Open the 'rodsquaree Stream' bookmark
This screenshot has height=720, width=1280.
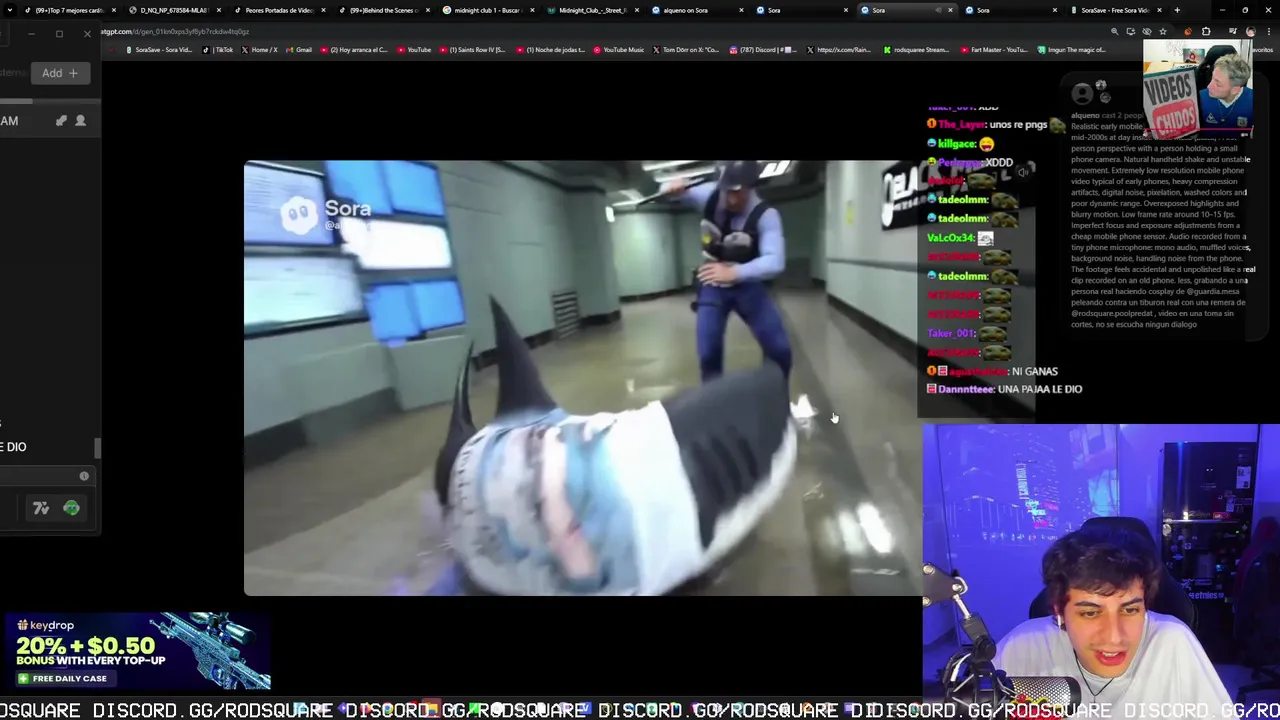coord(917,50)
